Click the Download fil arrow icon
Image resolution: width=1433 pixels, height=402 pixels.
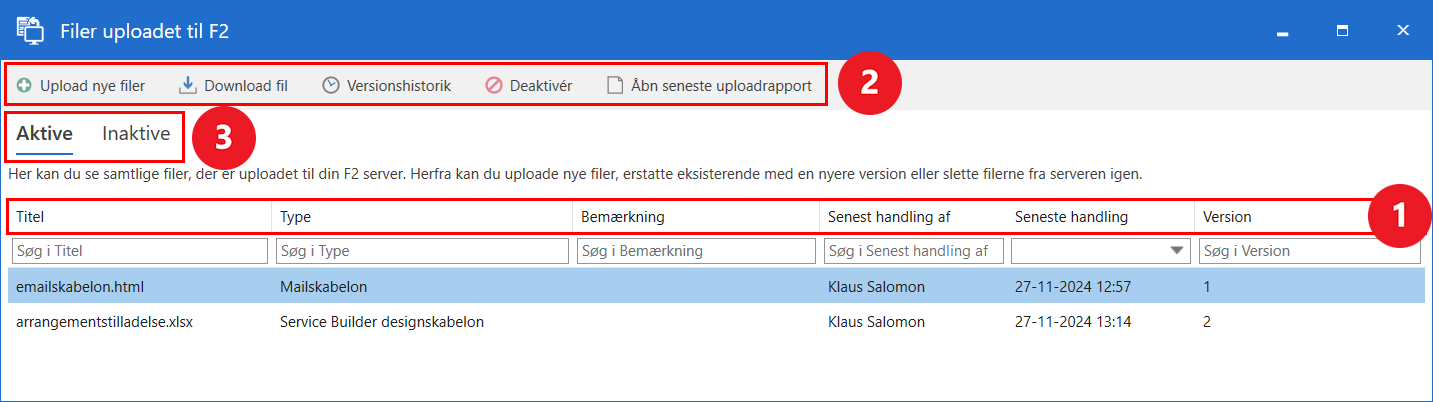[x=188, y=86]
